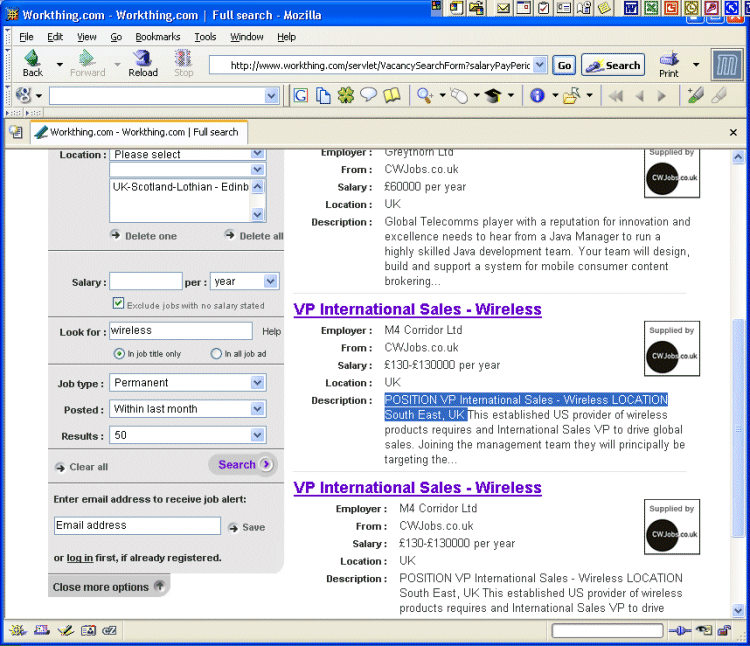The height and width of the screenshot is (646, 750).
Task: Open the Go menu
Action: click(x=116, y=37)
